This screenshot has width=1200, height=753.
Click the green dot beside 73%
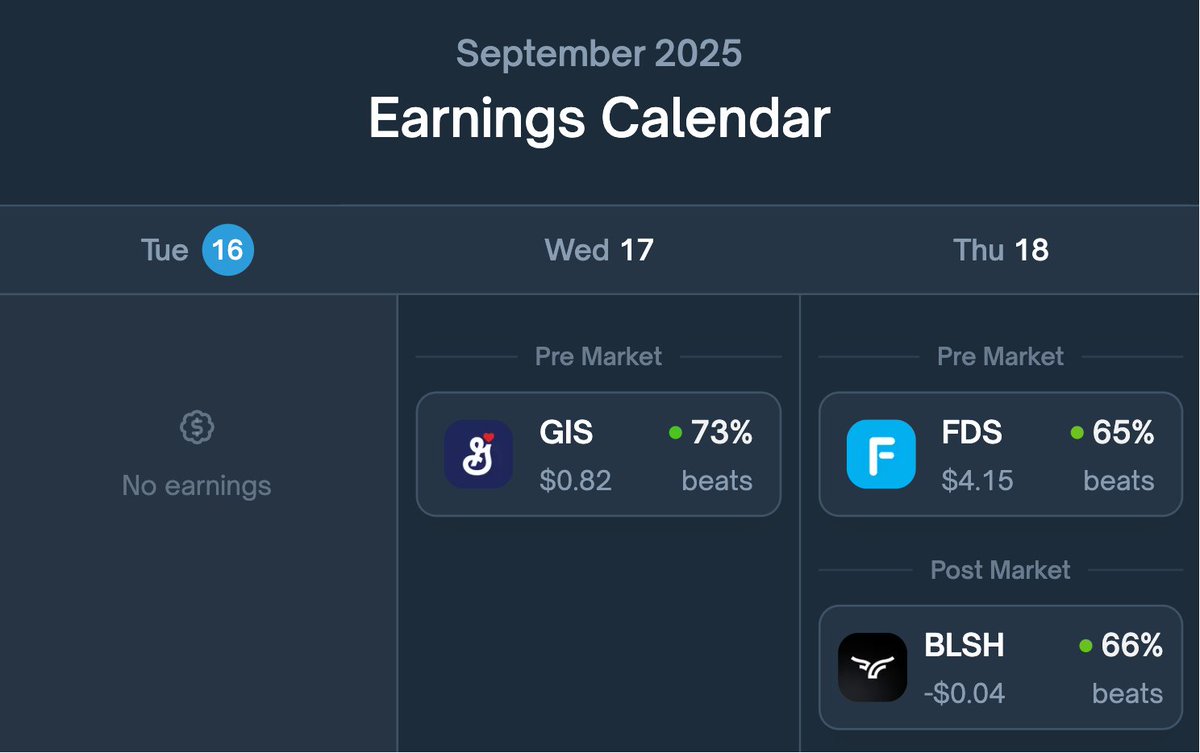(x=675, y=433)
